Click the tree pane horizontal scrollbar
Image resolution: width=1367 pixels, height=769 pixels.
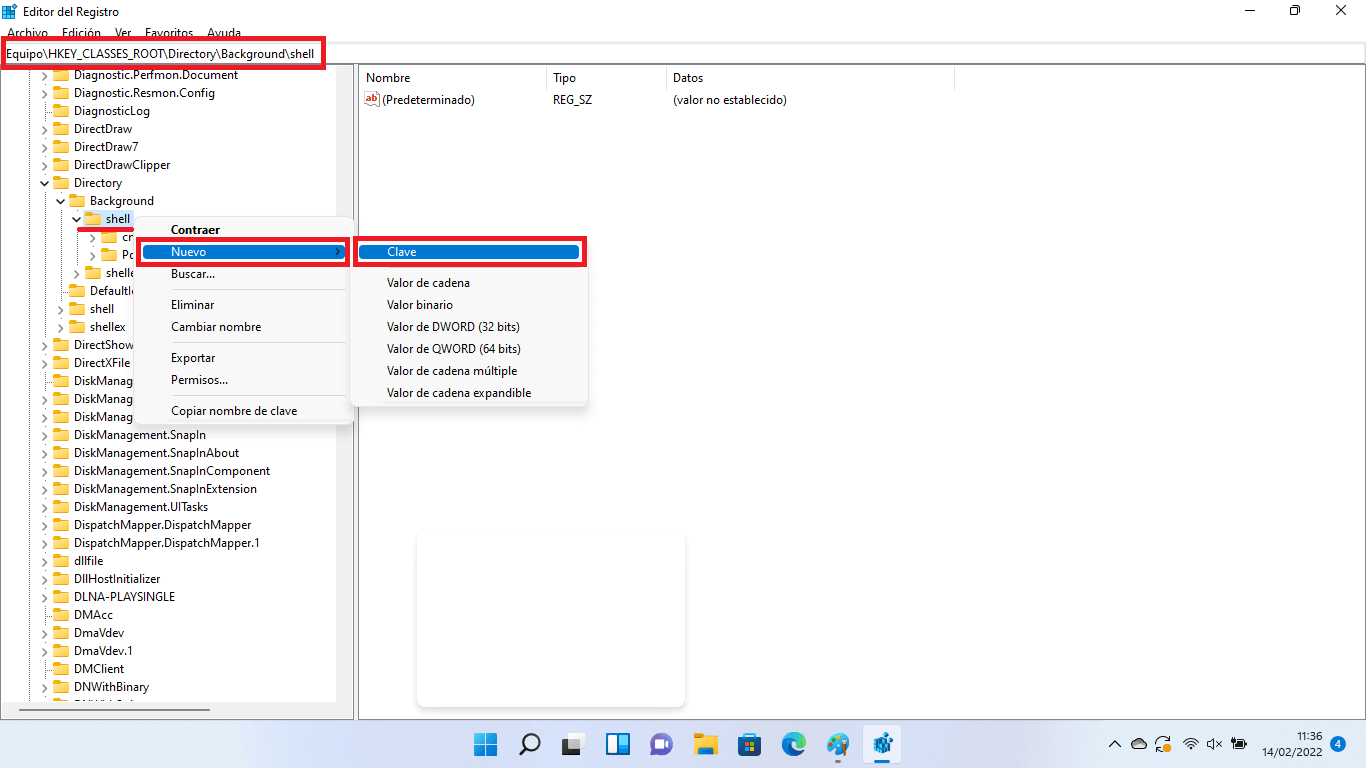(115, 710)
